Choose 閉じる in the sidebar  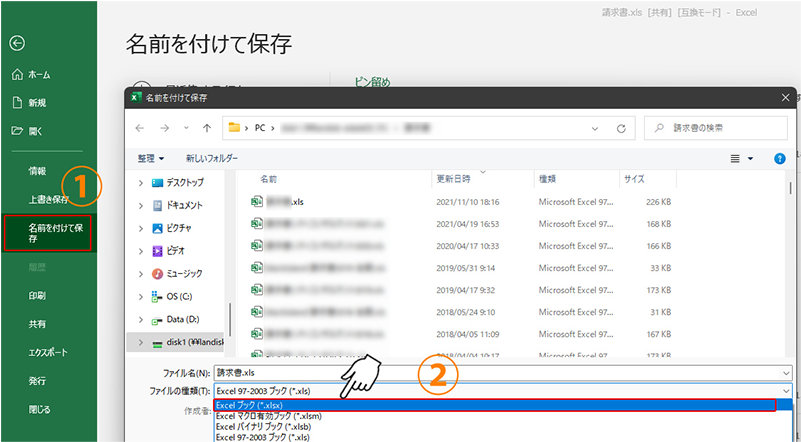pos(39,409)
